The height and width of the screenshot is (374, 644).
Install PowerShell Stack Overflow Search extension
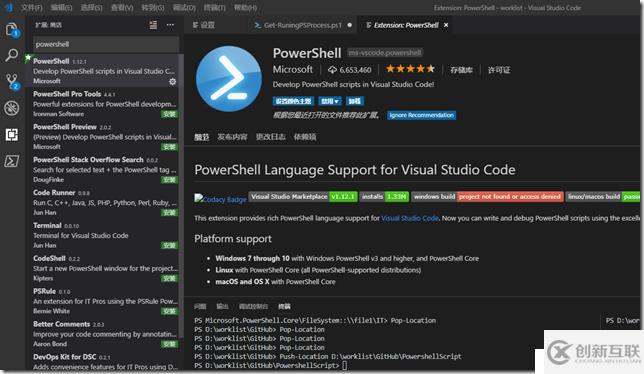pyautogui.click(x=169, y=180)
